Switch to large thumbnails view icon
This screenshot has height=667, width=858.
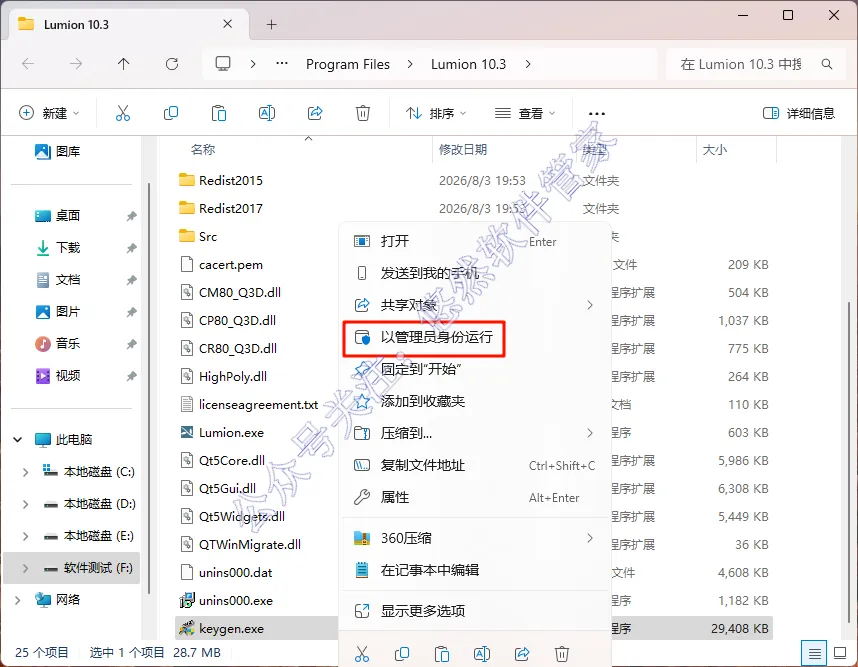pos(840,653)
